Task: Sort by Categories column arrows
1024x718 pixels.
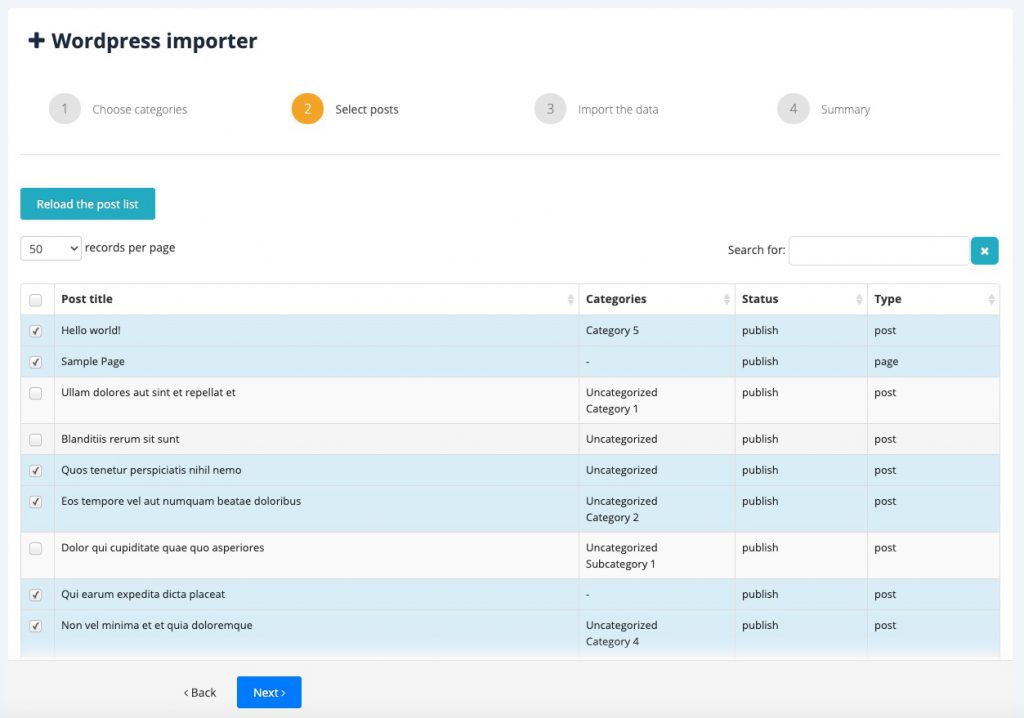Action: point(726,299)
